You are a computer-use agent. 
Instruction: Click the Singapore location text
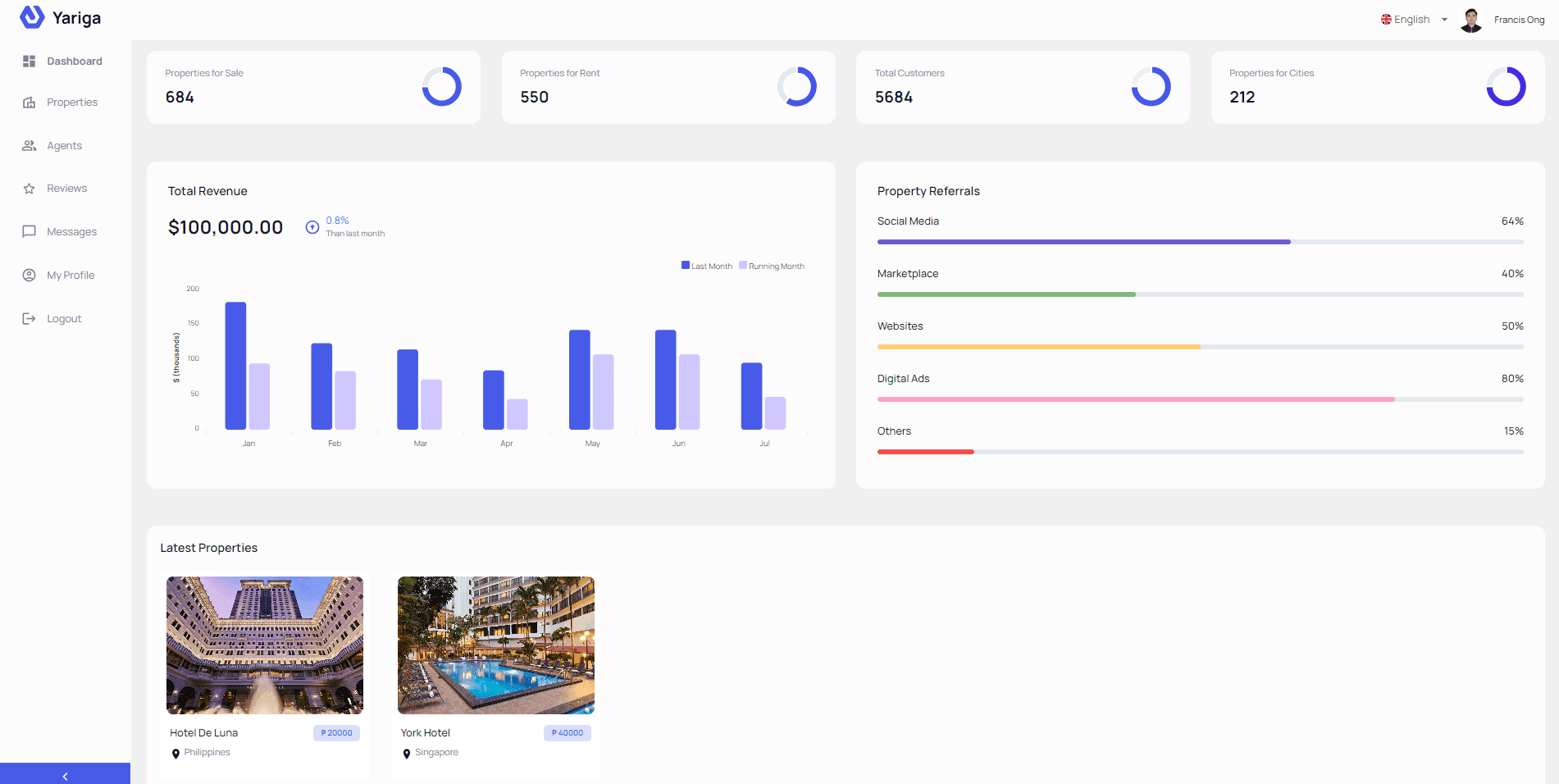436,753
